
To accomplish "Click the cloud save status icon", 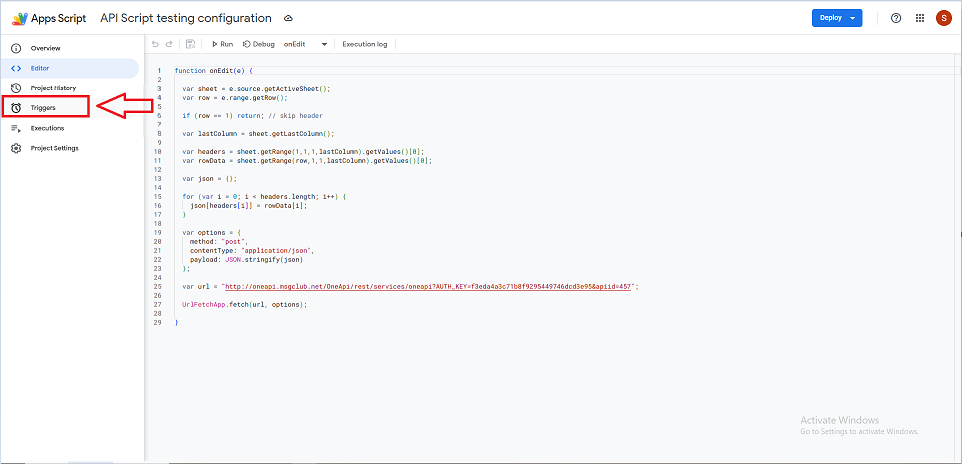I will tap(289, 18).
